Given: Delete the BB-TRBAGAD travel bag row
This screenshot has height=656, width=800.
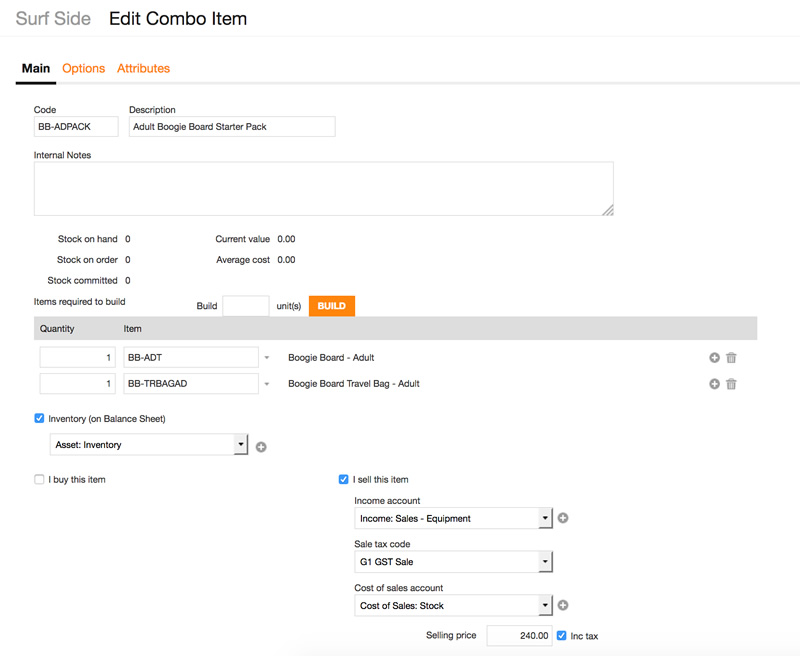Looking at the screenshot, I should point(731,384).
